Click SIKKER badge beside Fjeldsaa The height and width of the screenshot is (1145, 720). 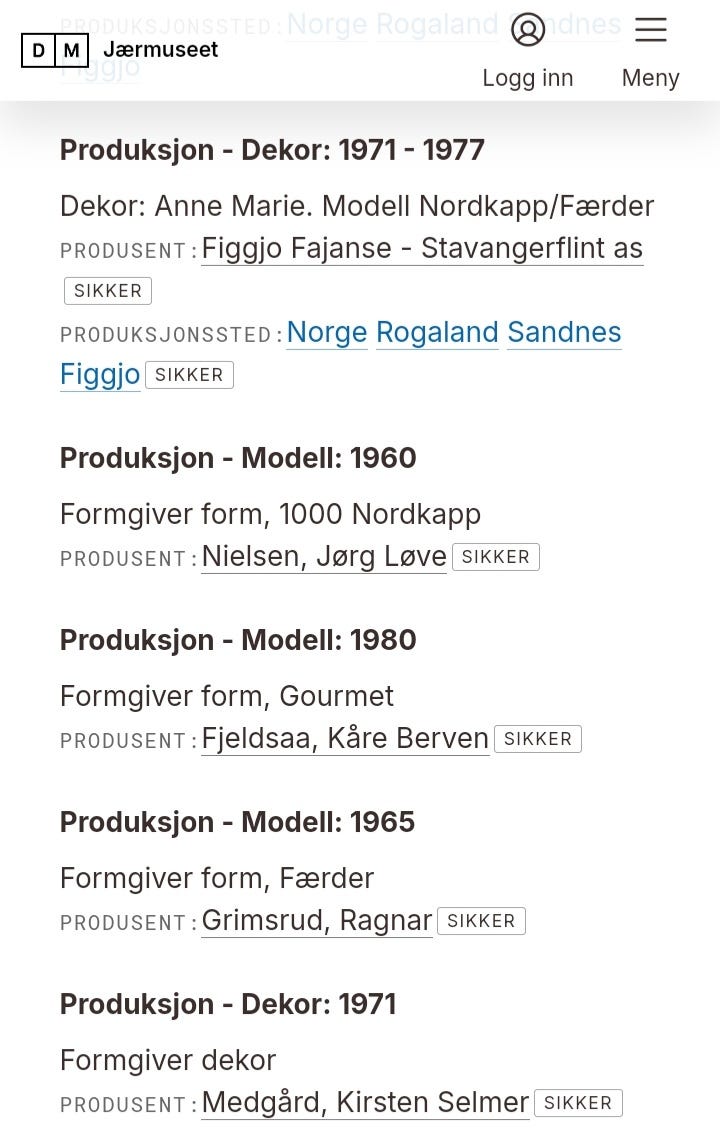(x=538, y=739)
